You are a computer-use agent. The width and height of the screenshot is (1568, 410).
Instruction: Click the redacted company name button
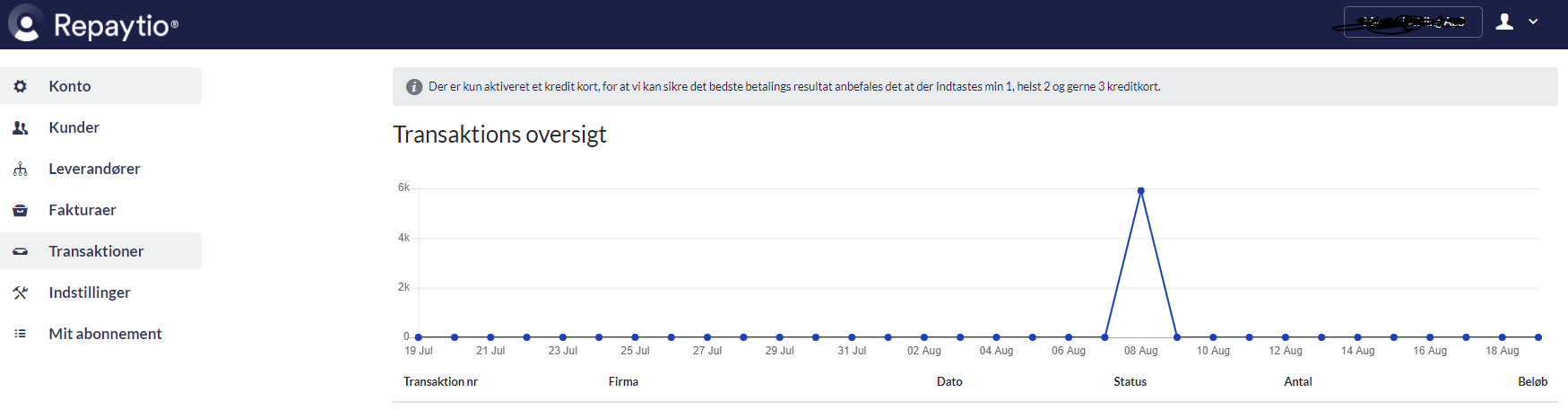click(x=1412, y=22)
